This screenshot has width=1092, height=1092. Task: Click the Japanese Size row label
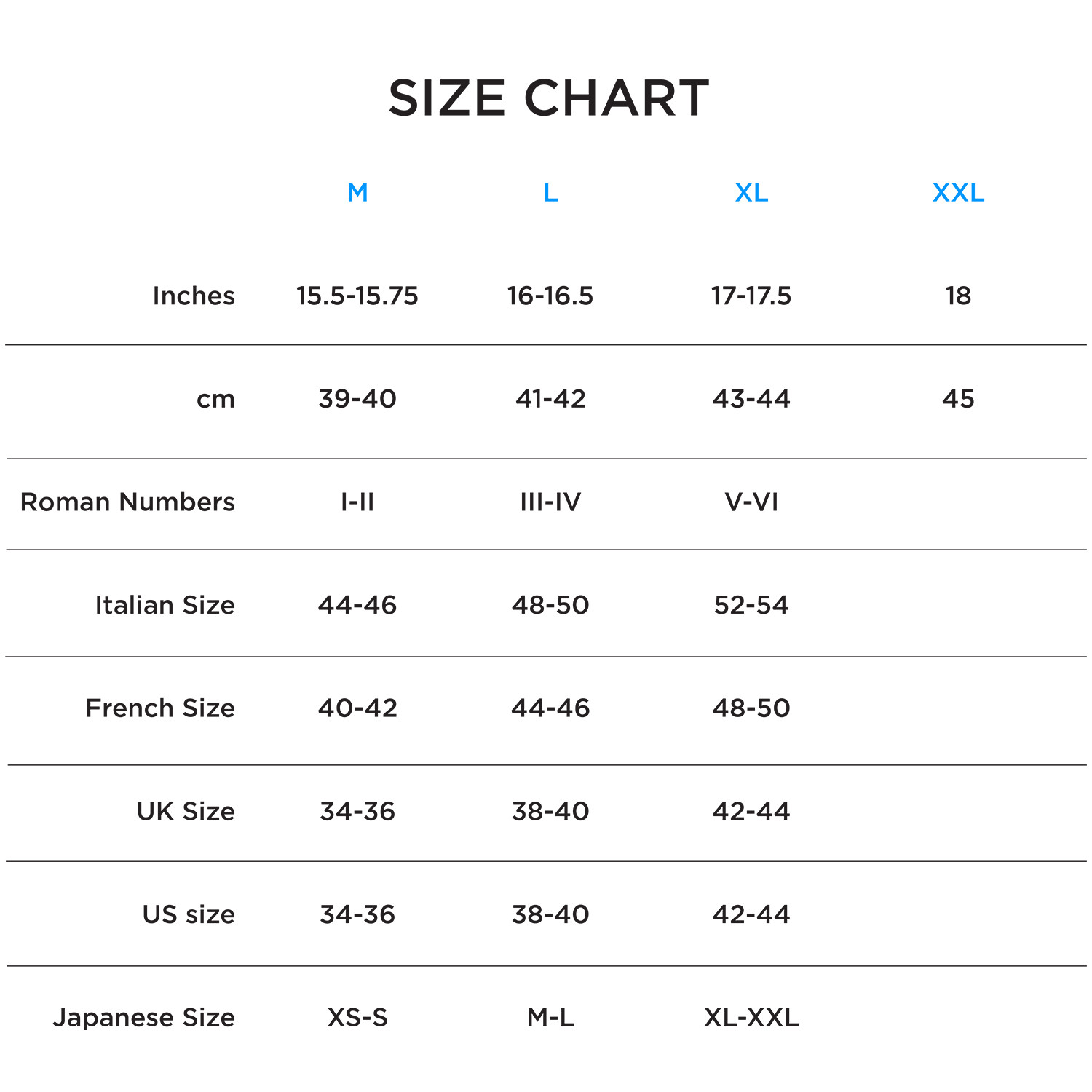click(143, 1017)
